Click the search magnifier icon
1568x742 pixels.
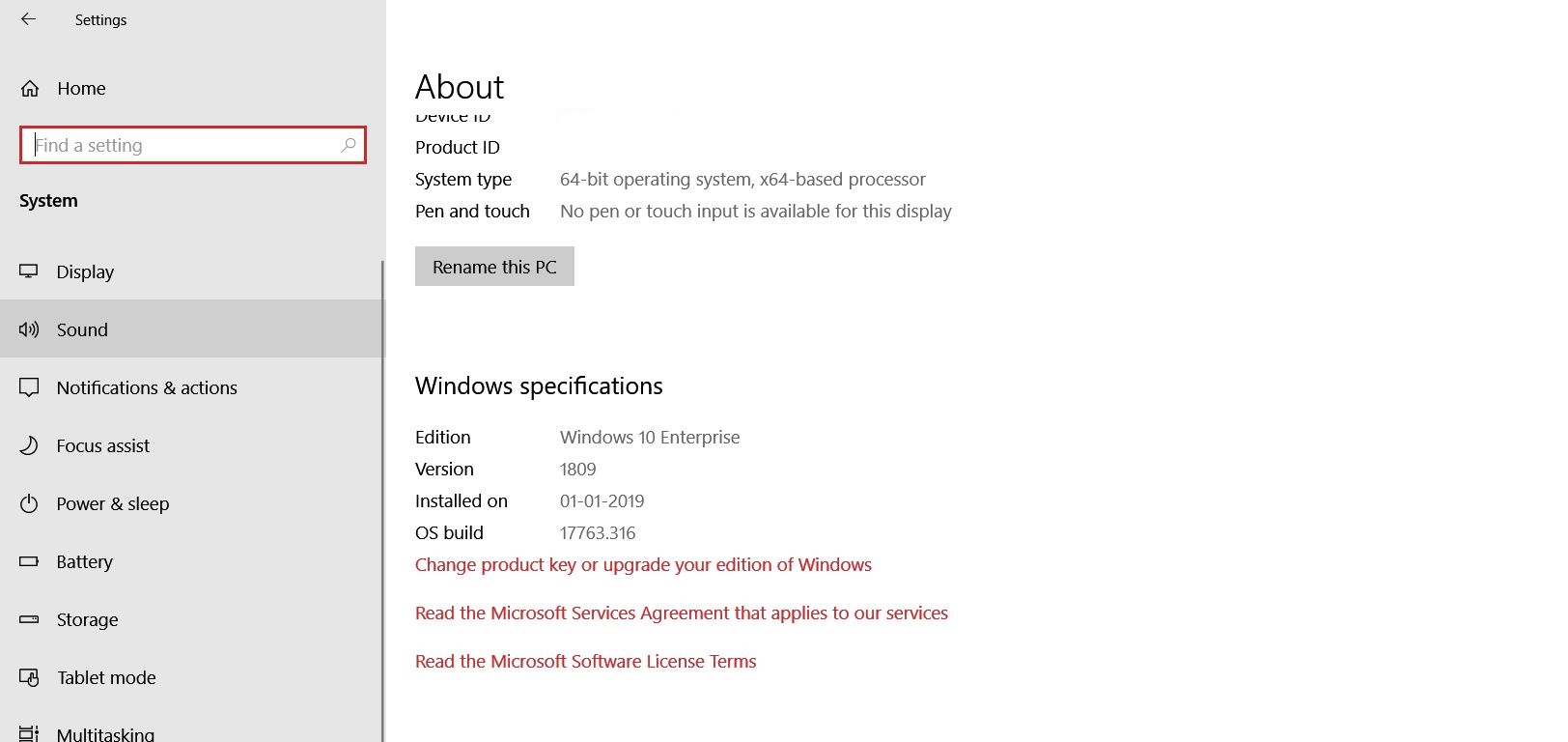click(x=349, y=145)
